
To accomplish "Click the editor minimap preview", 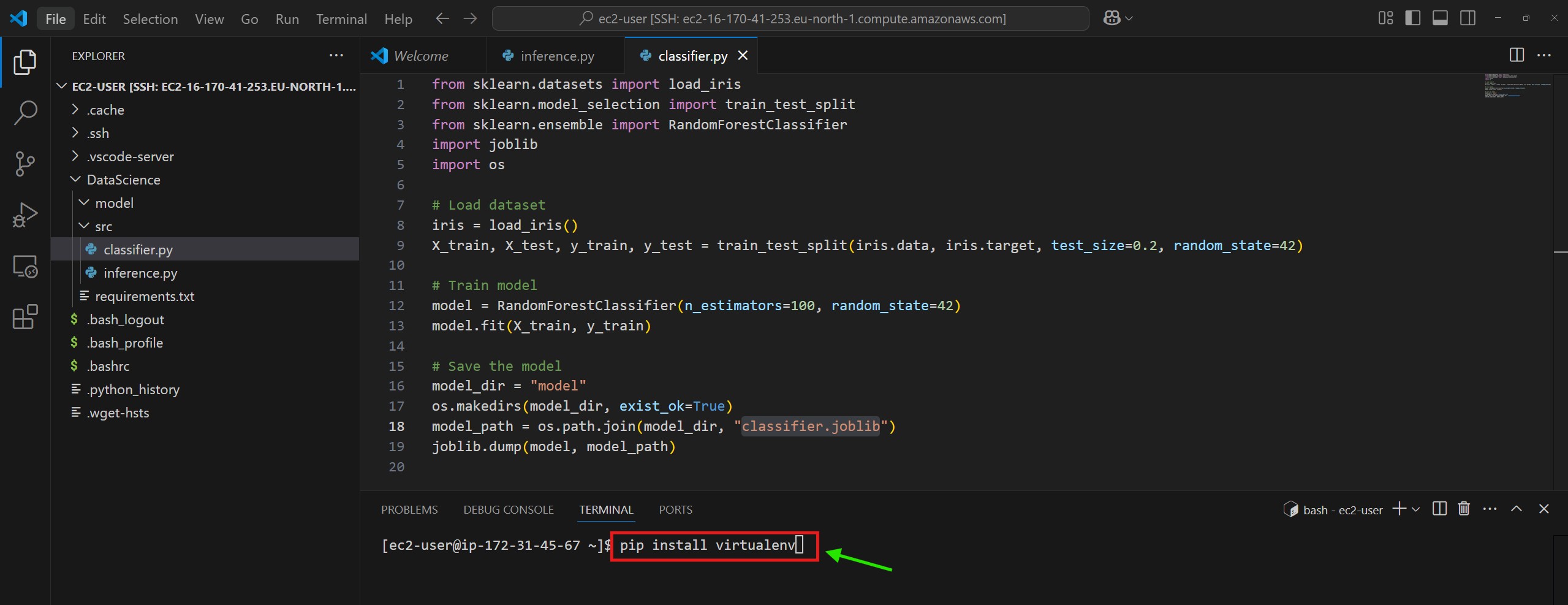I will pos(1517,86).
